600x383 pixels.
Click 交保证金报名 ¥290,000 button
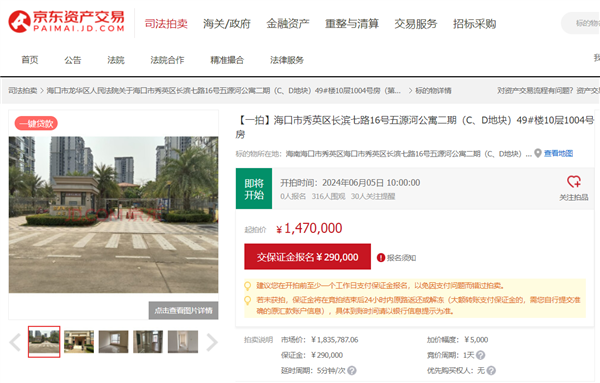308,257
